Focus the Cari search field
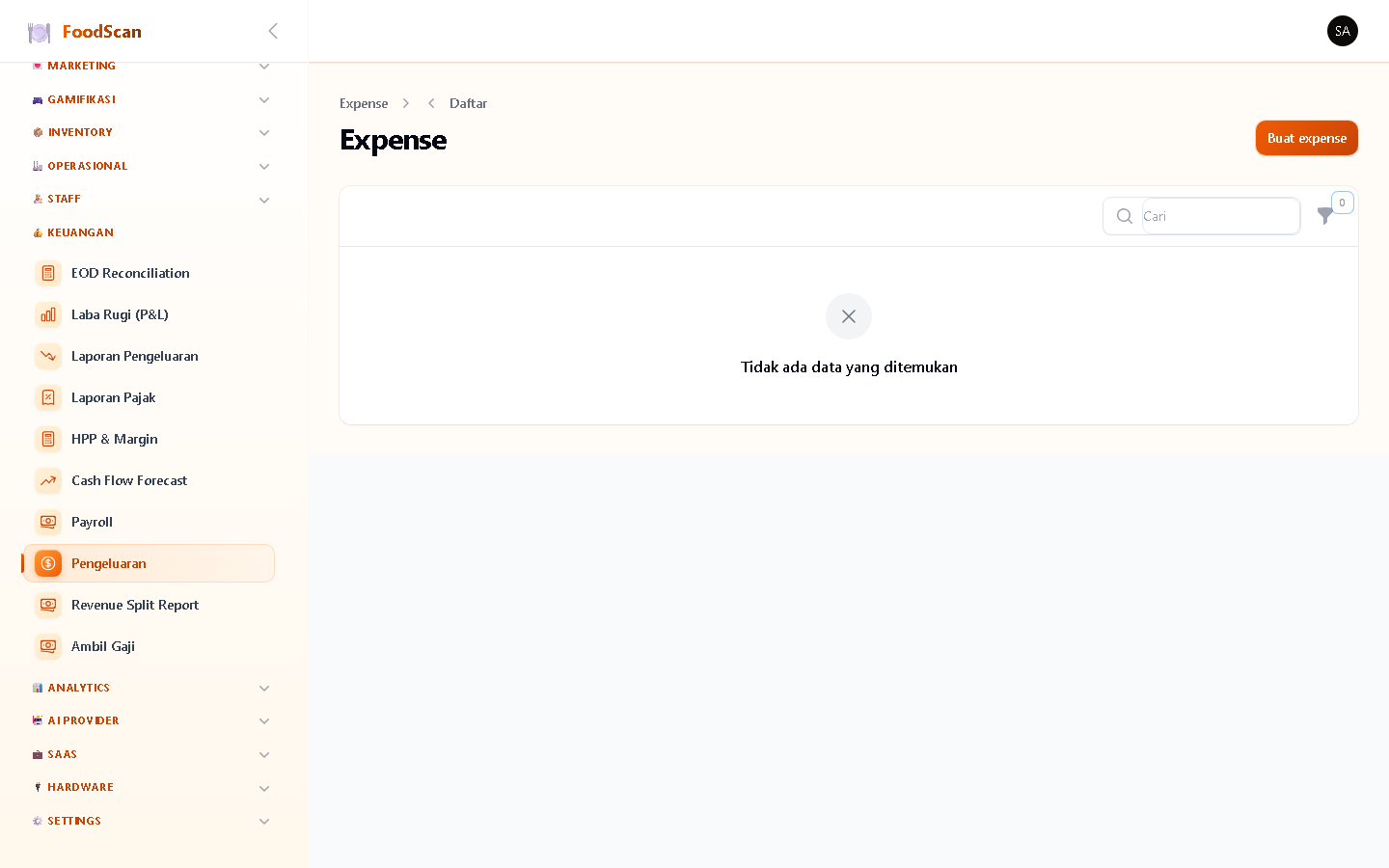 (x=1220, y=216)
